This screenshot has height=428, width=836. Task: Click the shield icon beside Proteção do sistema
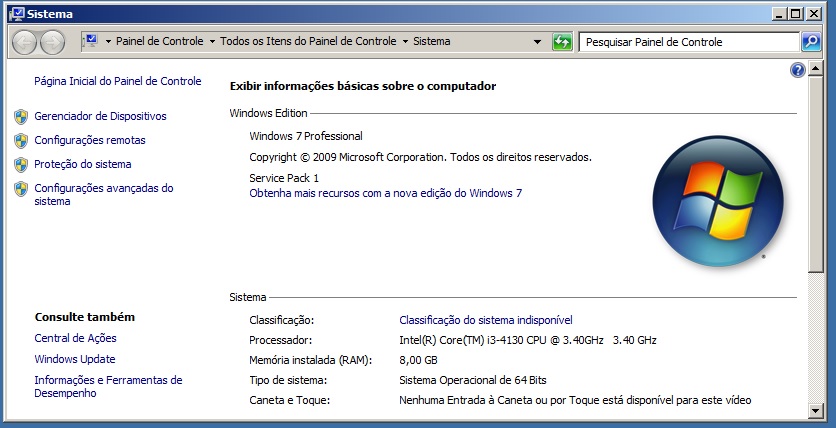click(x=21, y=164)
